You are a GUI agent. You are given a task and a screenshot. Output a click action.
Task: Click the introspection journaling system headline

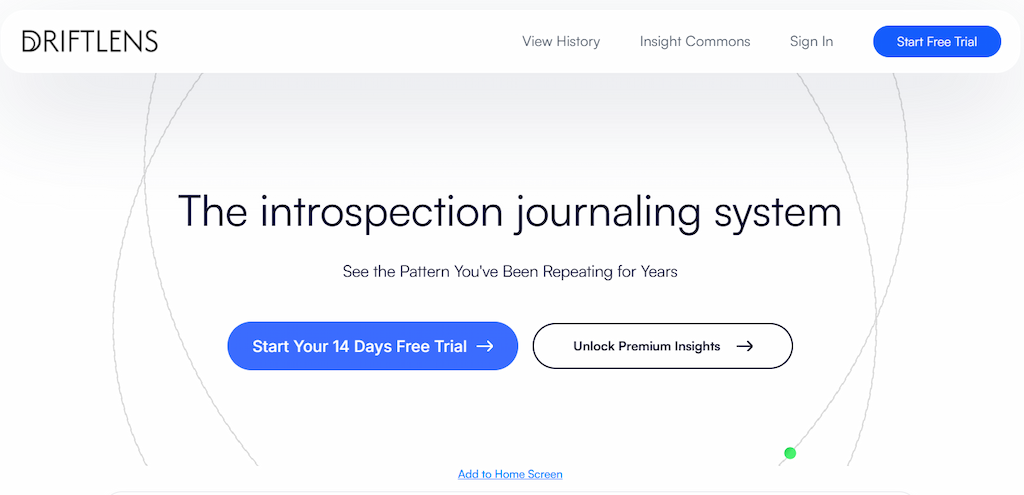[x=510, y=212]
